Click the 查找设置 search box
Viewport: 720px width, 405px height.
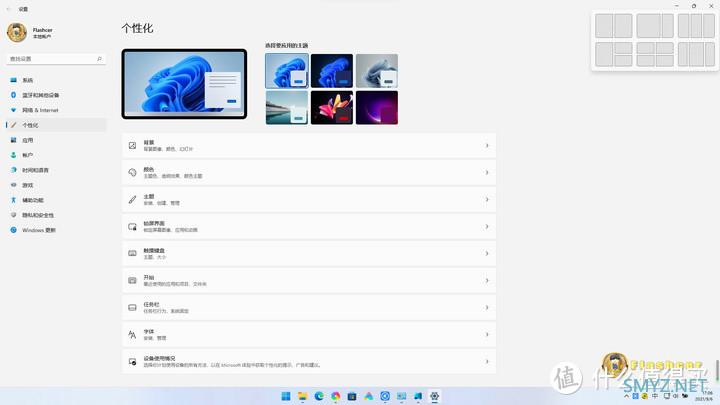point(53,58)
